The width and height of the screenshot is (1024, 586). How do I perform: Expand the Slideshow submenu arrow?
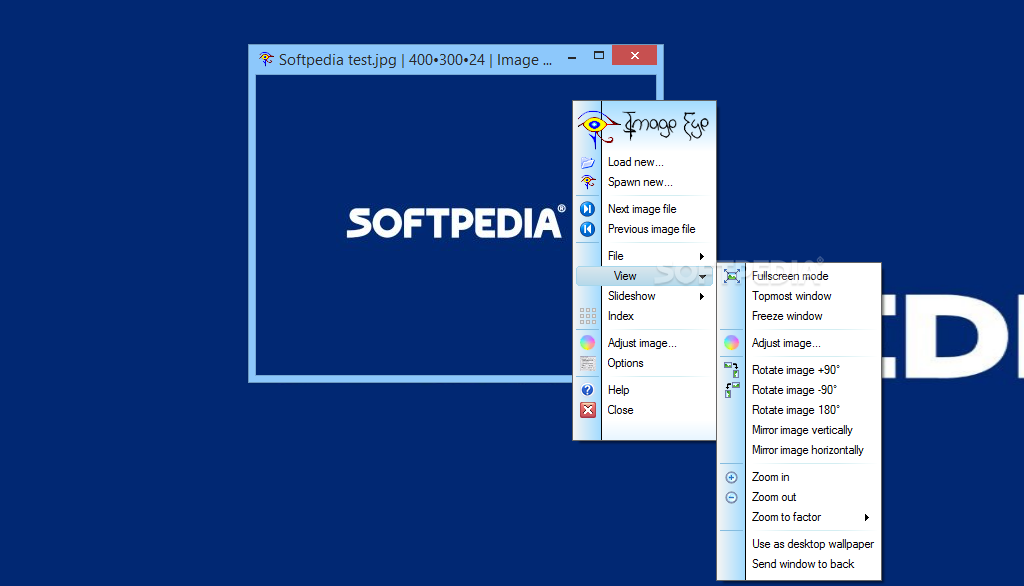[702, 297]
